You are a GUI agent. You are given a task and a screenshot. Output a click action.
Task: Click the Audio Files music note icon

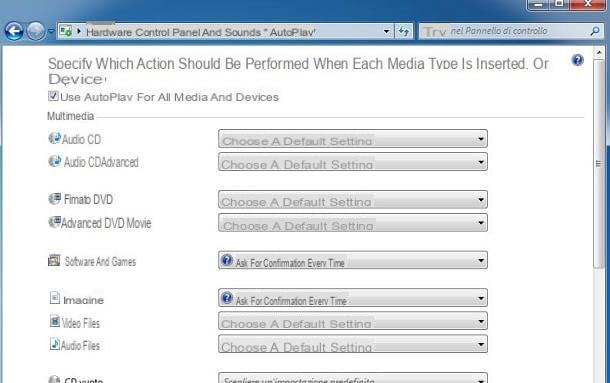[54, 344]
